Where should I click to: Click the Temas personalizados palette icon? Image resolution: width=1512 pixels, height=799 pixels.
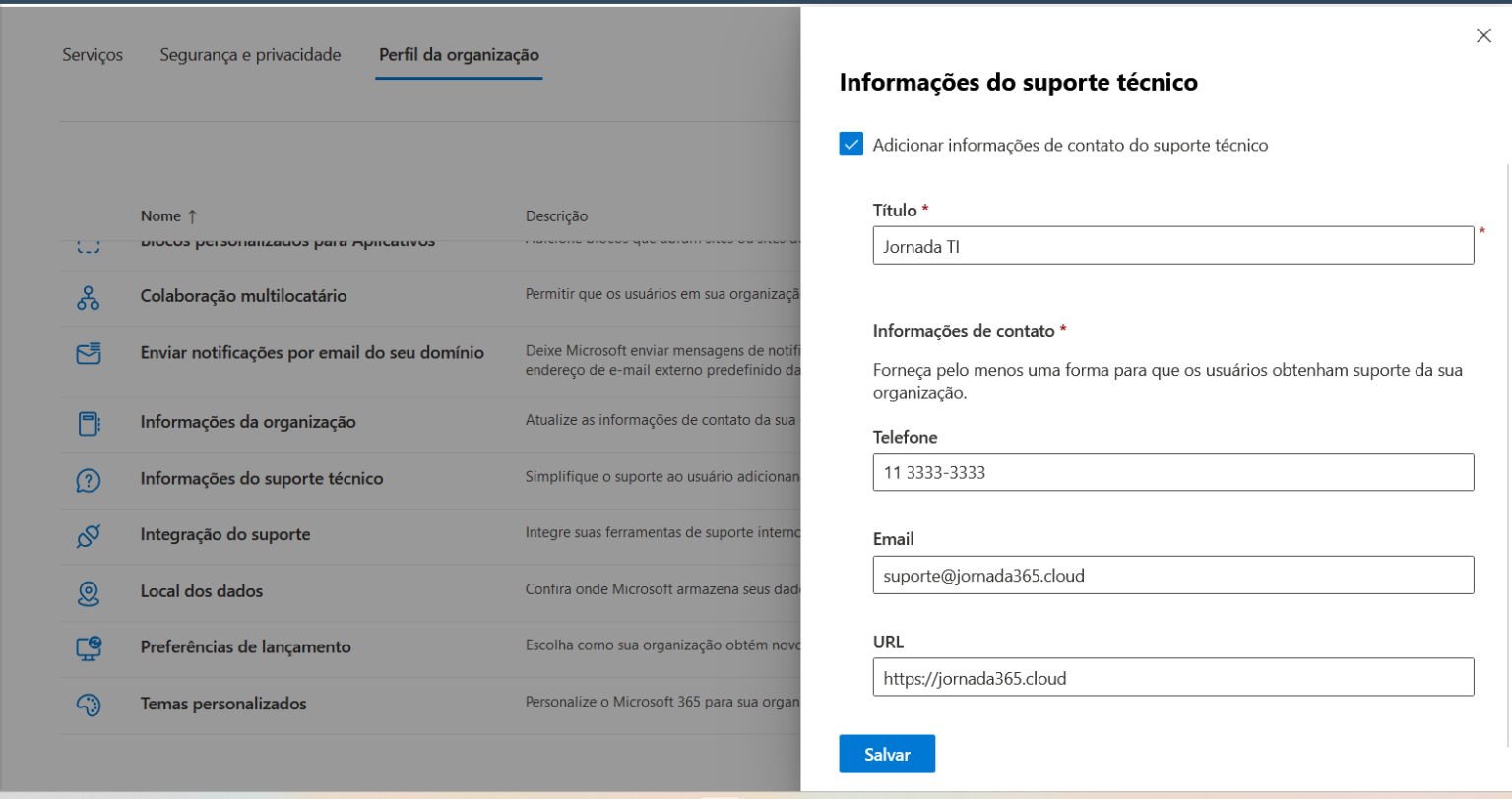pyautogui.click(x=89, y=705)
